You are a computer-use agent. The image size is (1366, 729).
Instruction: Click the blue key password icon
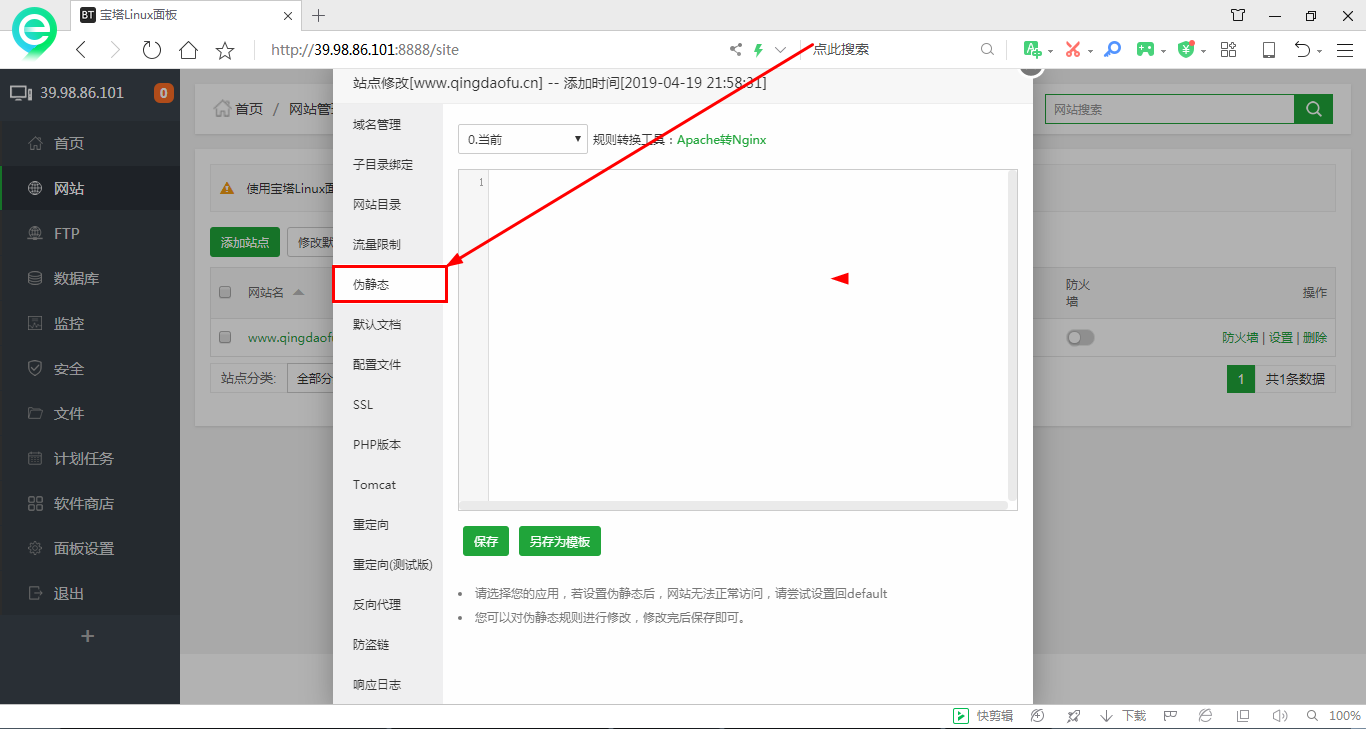1113,49
